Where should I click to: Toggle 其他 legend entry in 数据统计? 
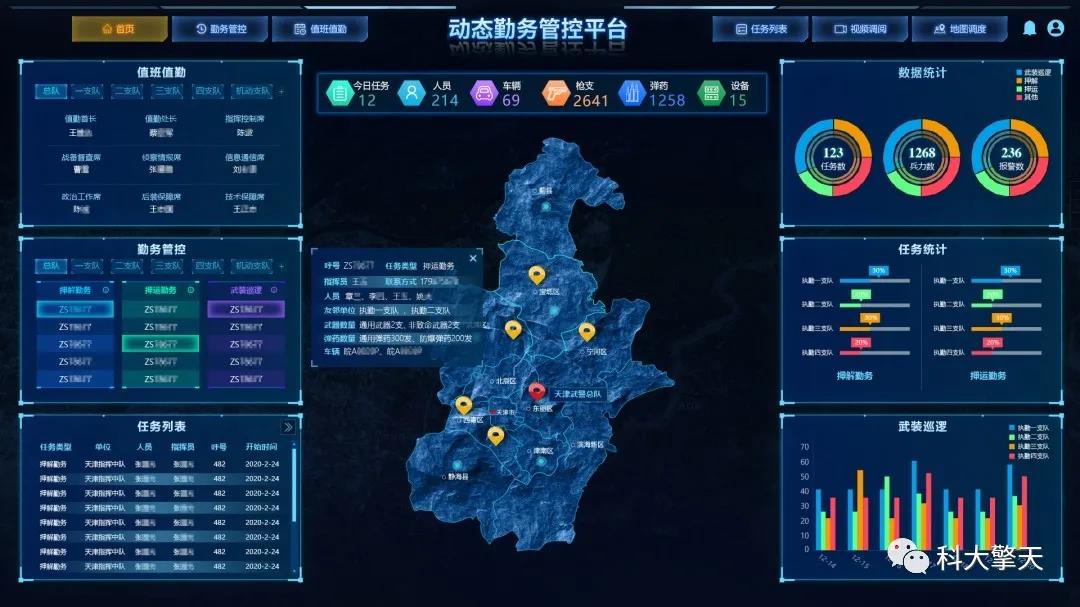1027,97
